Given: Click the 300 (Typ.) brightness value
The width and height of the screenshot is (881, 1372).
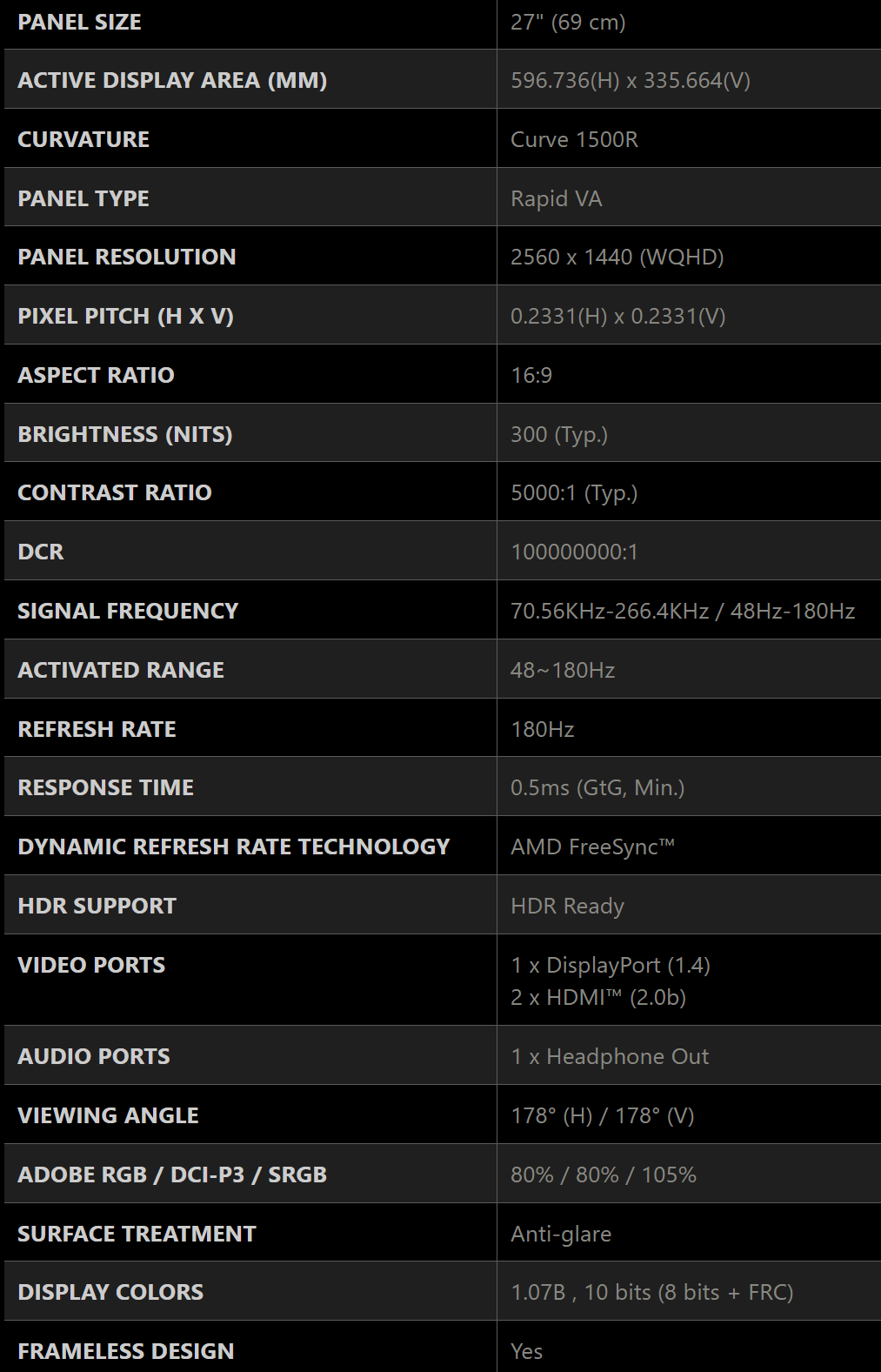Looking at the screenshot, I should coord(559,434).
